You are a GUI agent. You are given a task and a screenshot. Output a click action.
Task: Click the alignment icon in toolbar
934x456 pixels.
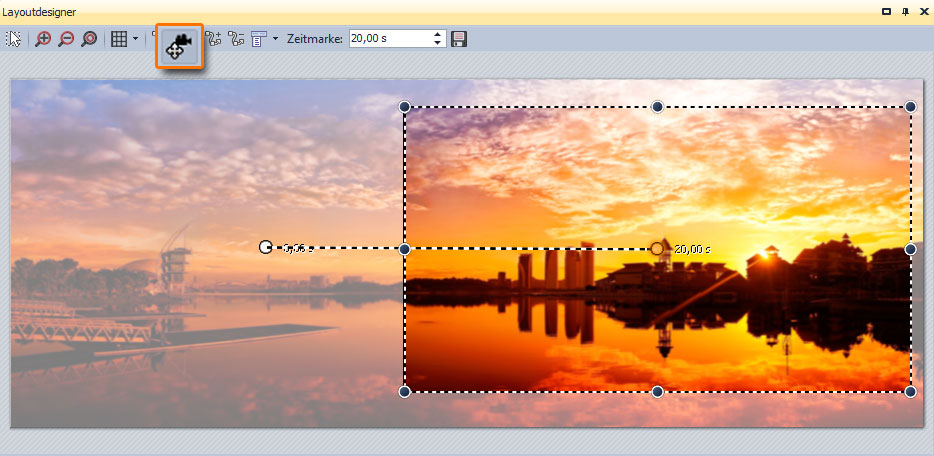(x=258, y=39)
